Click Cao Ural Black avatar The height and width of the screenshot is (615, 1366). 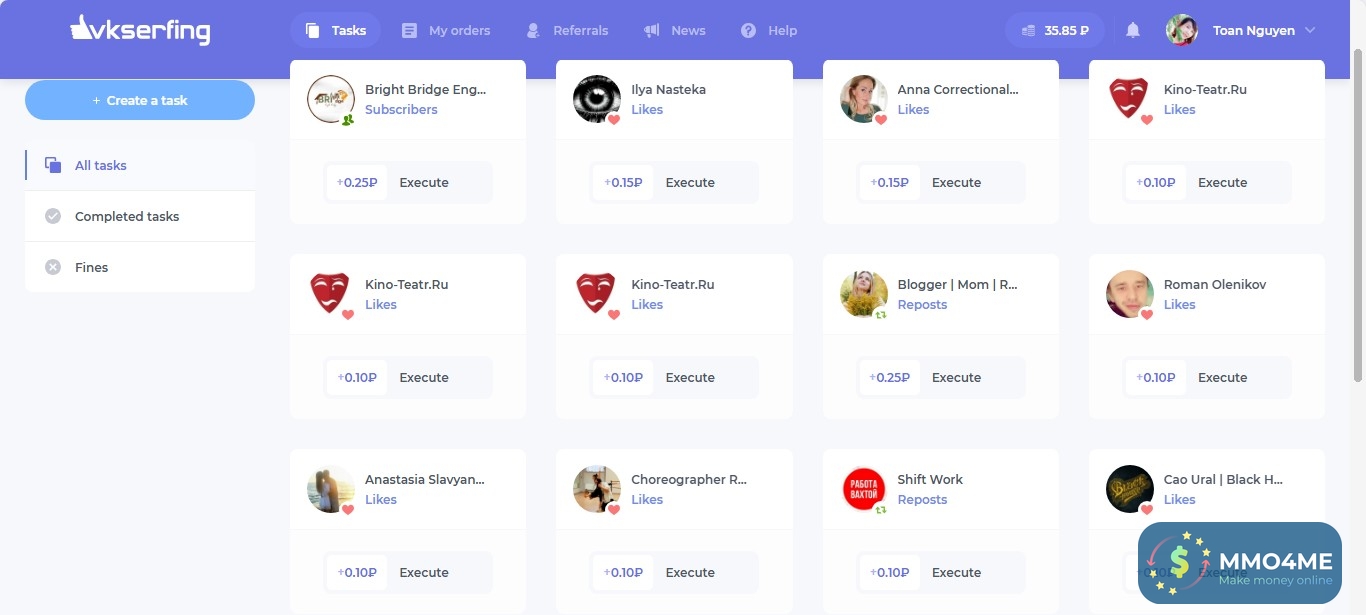(x=1130, y=489)
